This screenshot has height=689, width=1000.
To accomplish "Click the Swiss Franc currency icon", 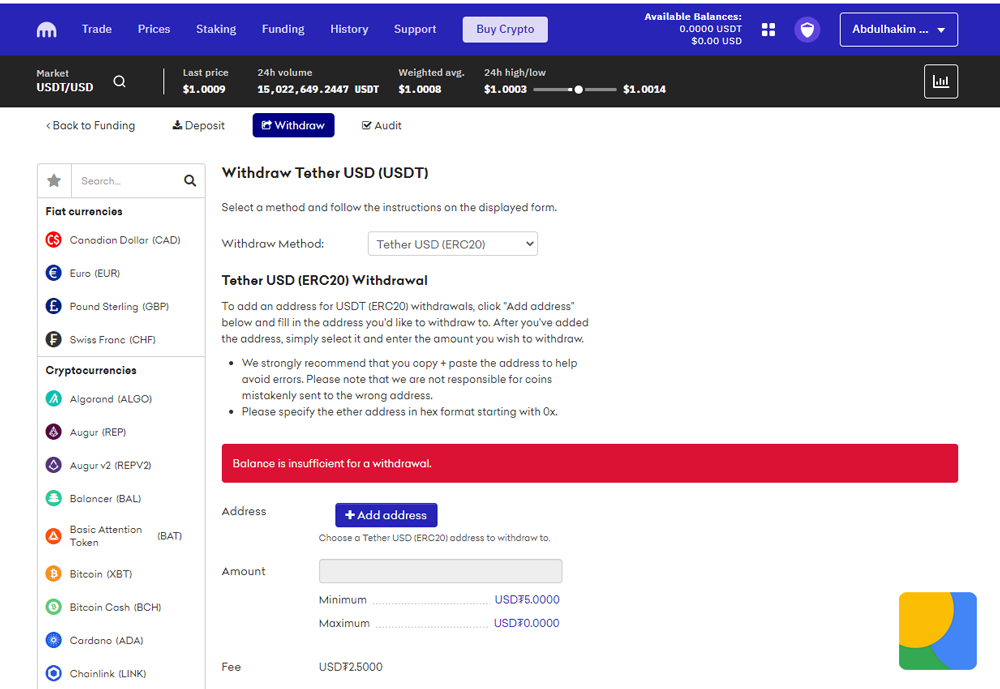I will [54, 339].
